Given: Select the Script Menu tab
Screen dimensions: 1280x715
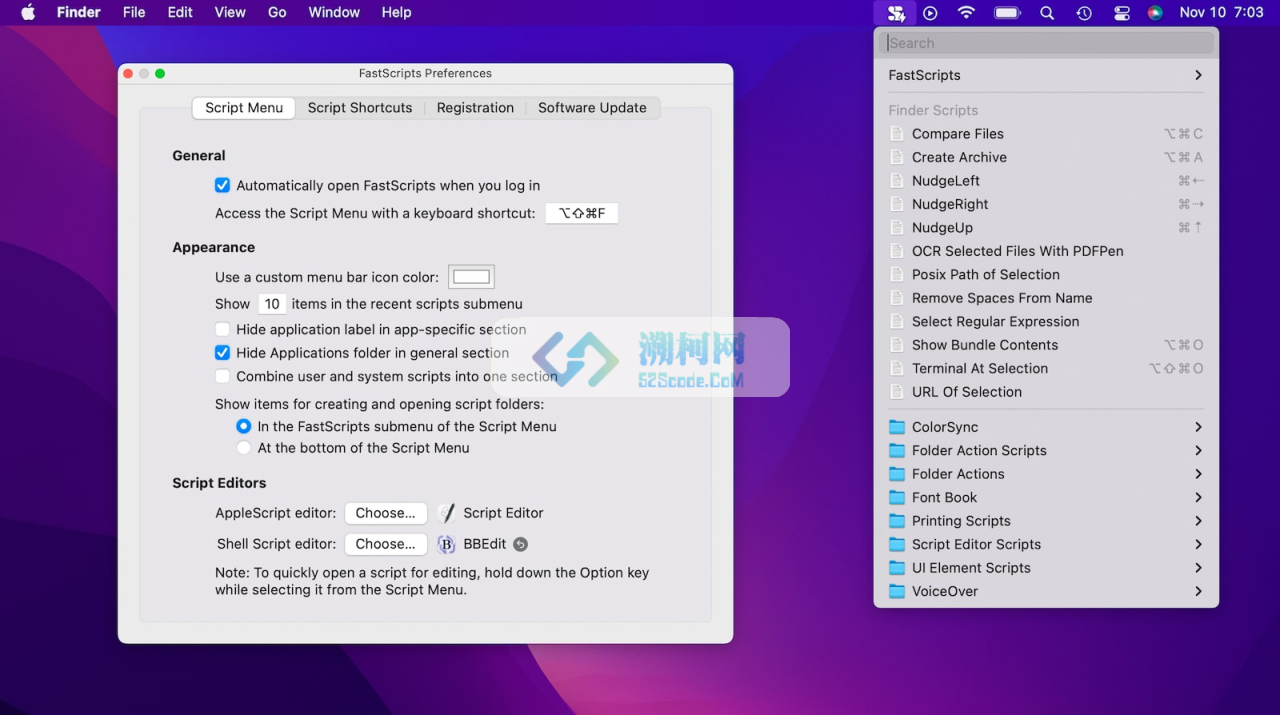Looking at the screenshot, I should click(x=244, y=108).
